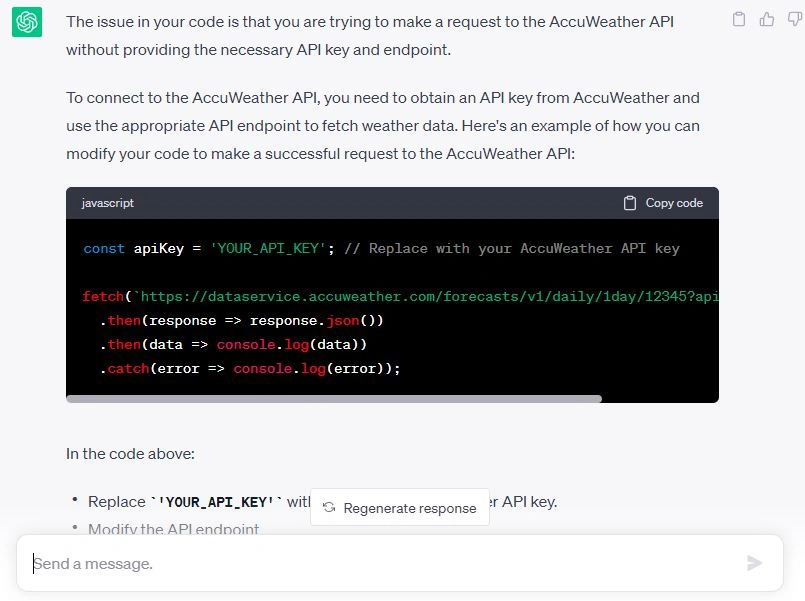Click the clipboard icon beside Copy code
Image resolution: width=805 pixels, height=601 pixels.
coord(630,203)
